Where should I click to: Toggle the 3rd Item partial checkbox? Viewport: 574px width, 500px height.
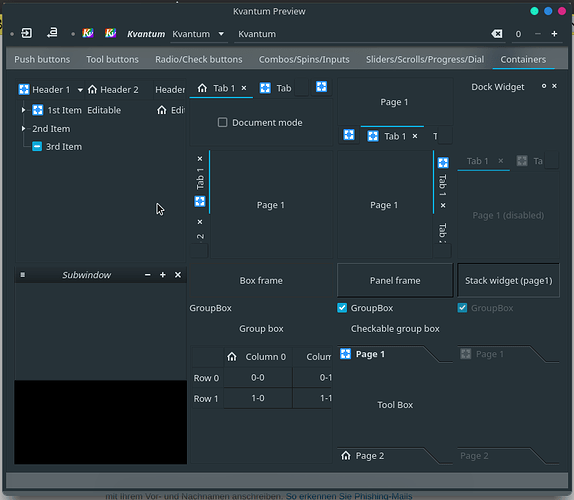37,146
